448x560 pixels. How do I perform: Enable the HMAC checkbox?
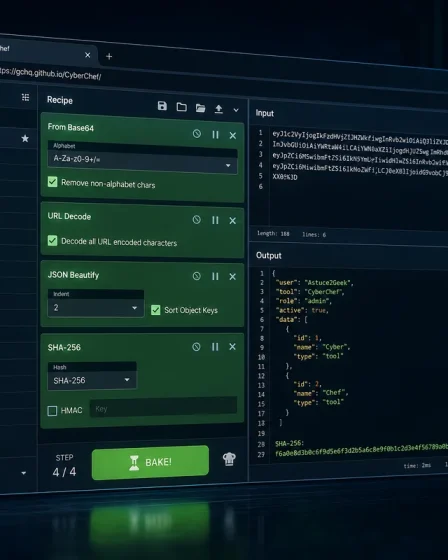pos(53,411)
